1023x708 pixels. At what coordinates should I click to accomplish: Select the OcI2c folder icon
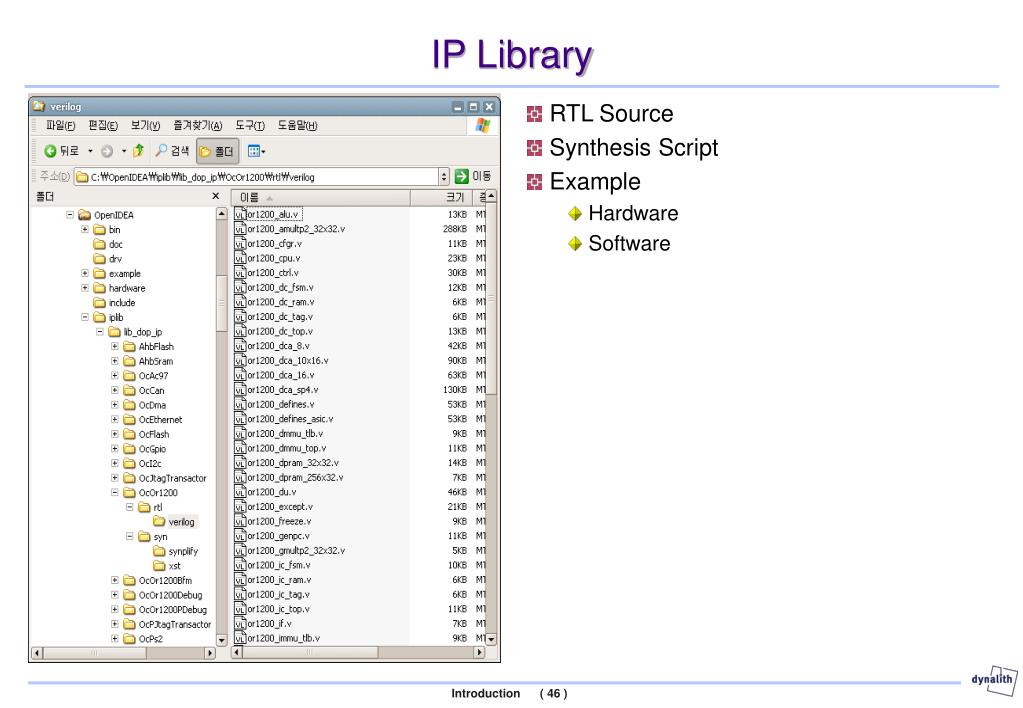[129, 463]
